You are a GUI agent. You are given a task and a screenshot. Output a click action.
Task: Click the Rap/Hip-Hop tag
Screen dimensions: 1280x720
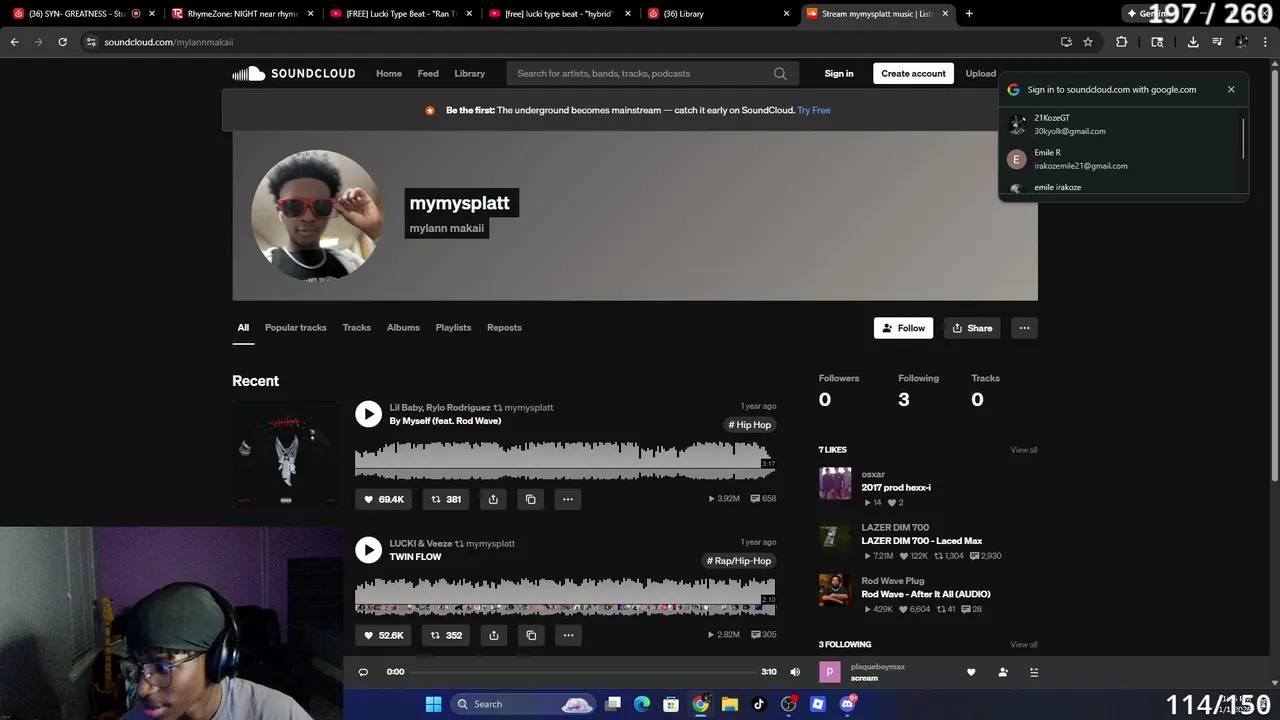click(739, 561)
